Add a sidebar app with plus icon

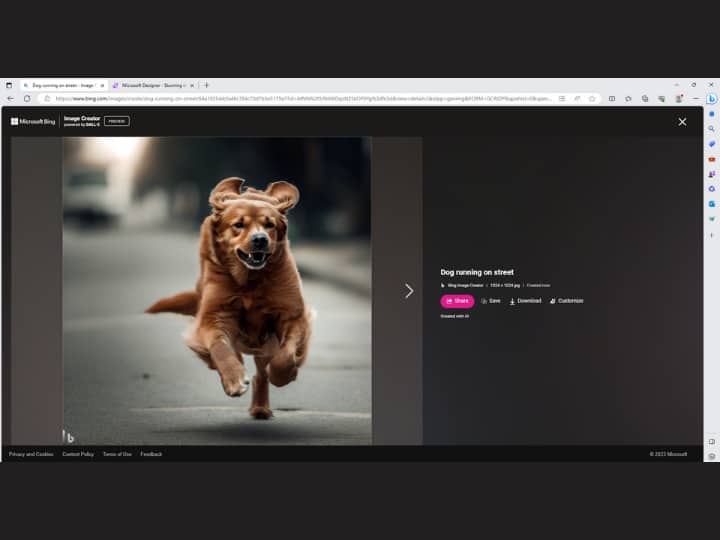pos(711,234)
